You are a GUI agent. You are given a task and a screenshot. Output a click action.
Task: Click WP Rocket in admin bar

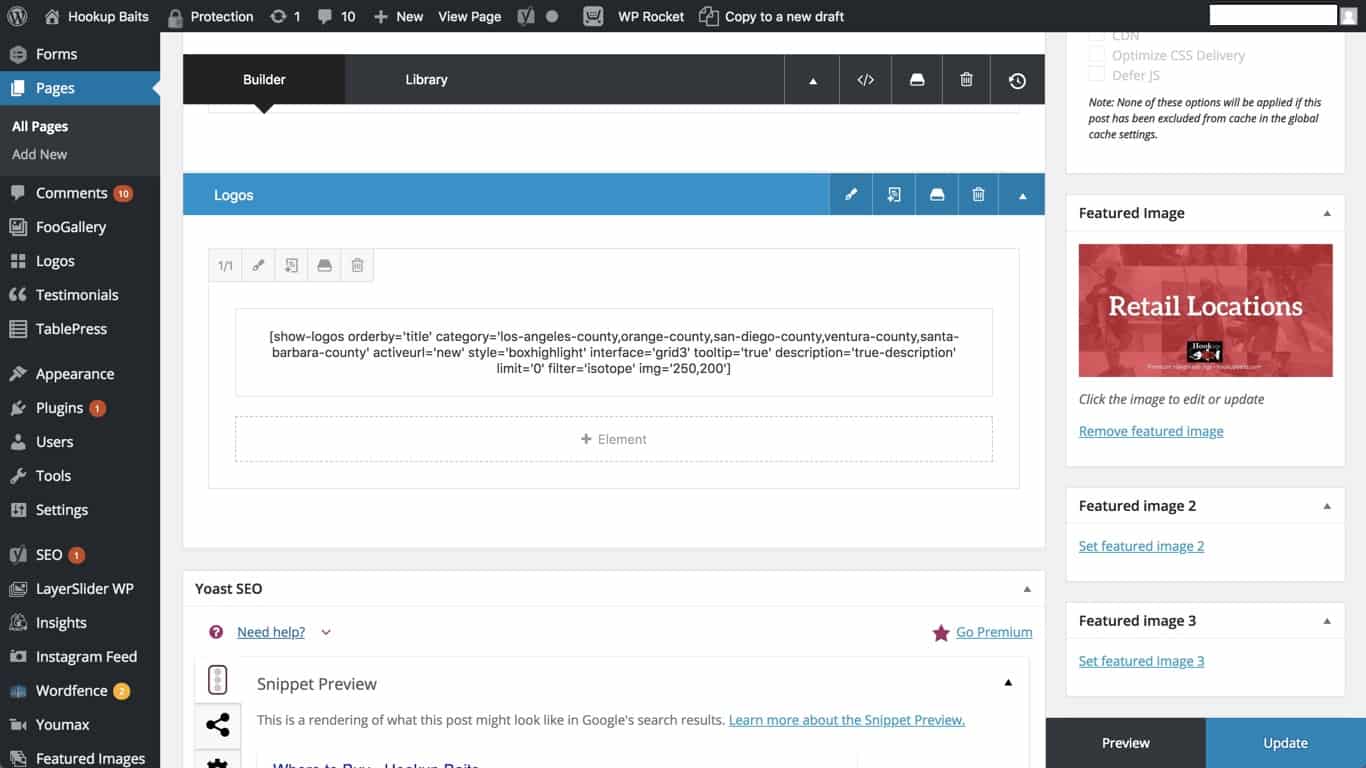point(651,16)
